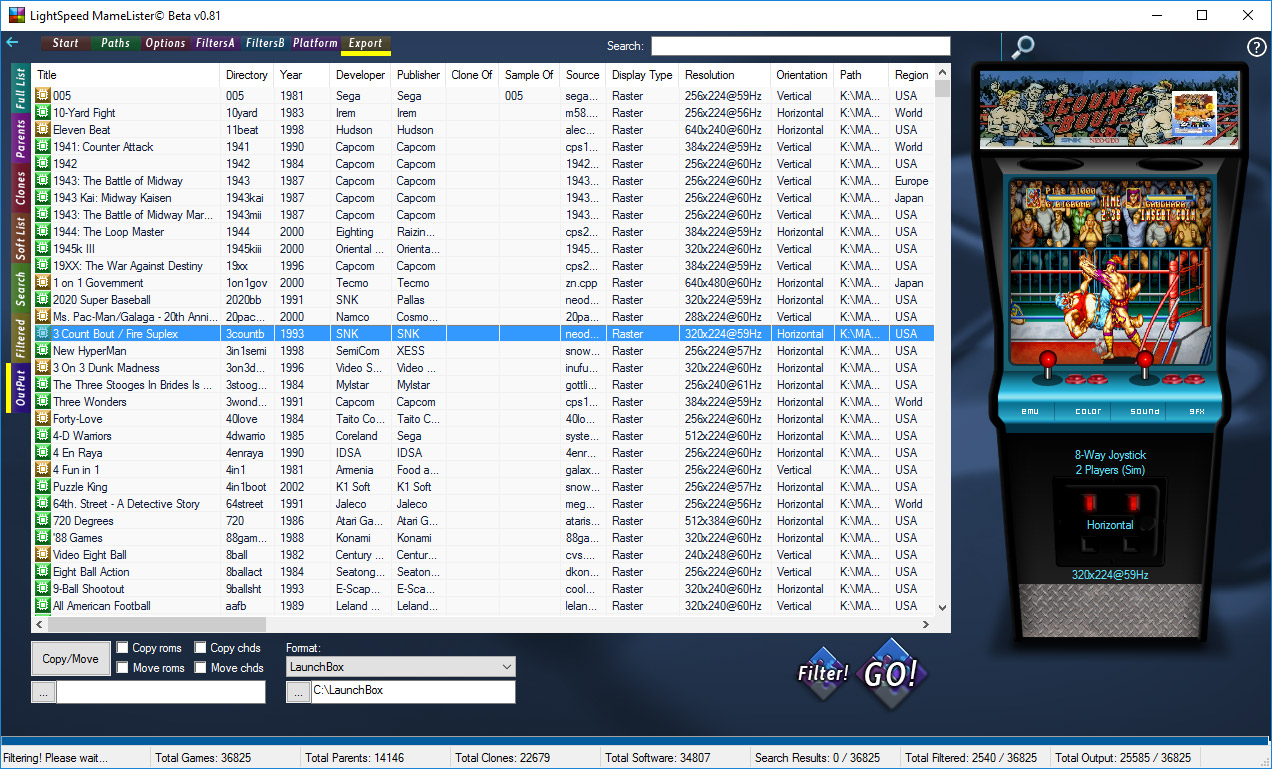The width and height of the screenshot is (1272, 769).
Task: Select the Export tab
Action: pyautogui.click(x=365, y=43)
